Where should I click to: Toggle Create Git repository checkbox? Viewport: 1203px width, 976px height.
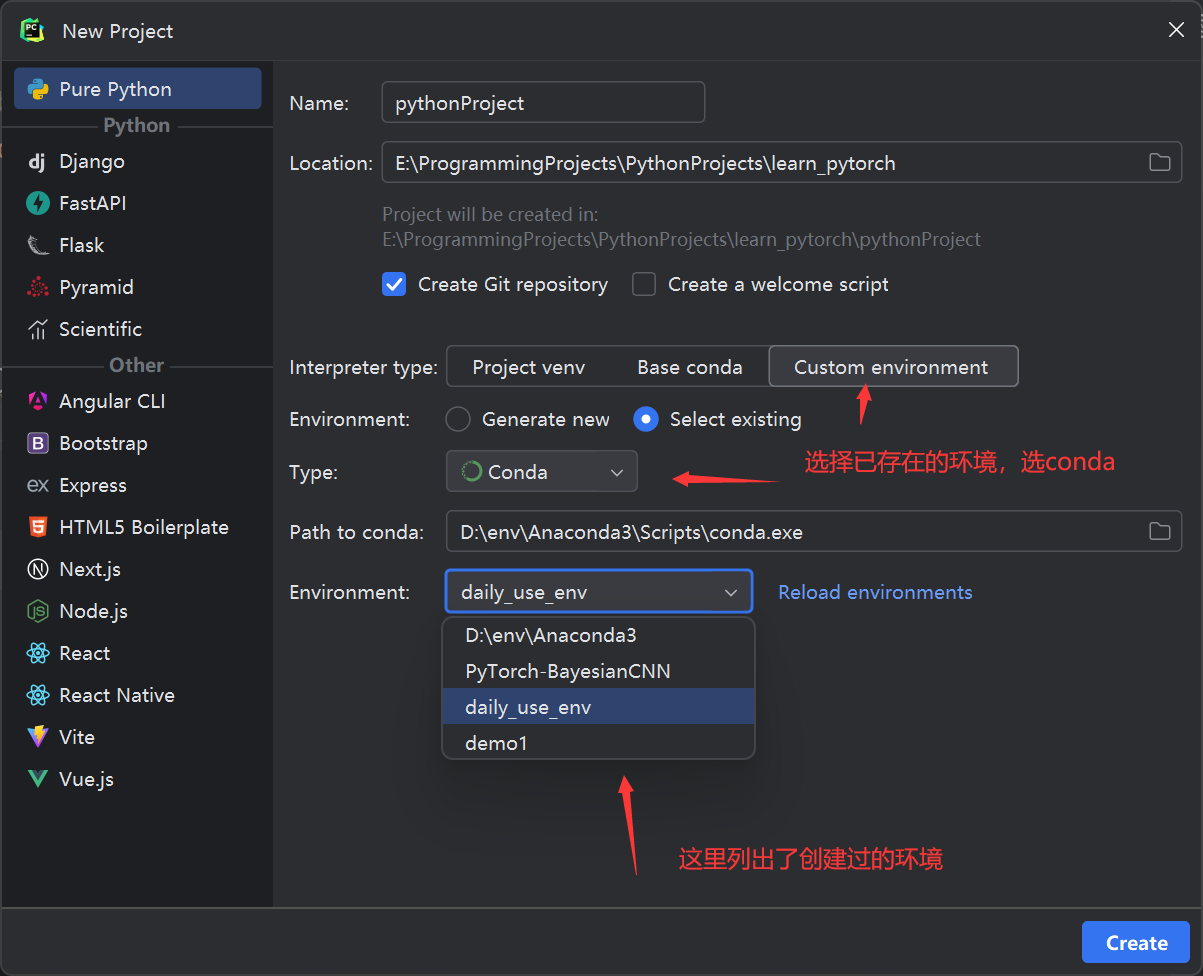(394, 285)
